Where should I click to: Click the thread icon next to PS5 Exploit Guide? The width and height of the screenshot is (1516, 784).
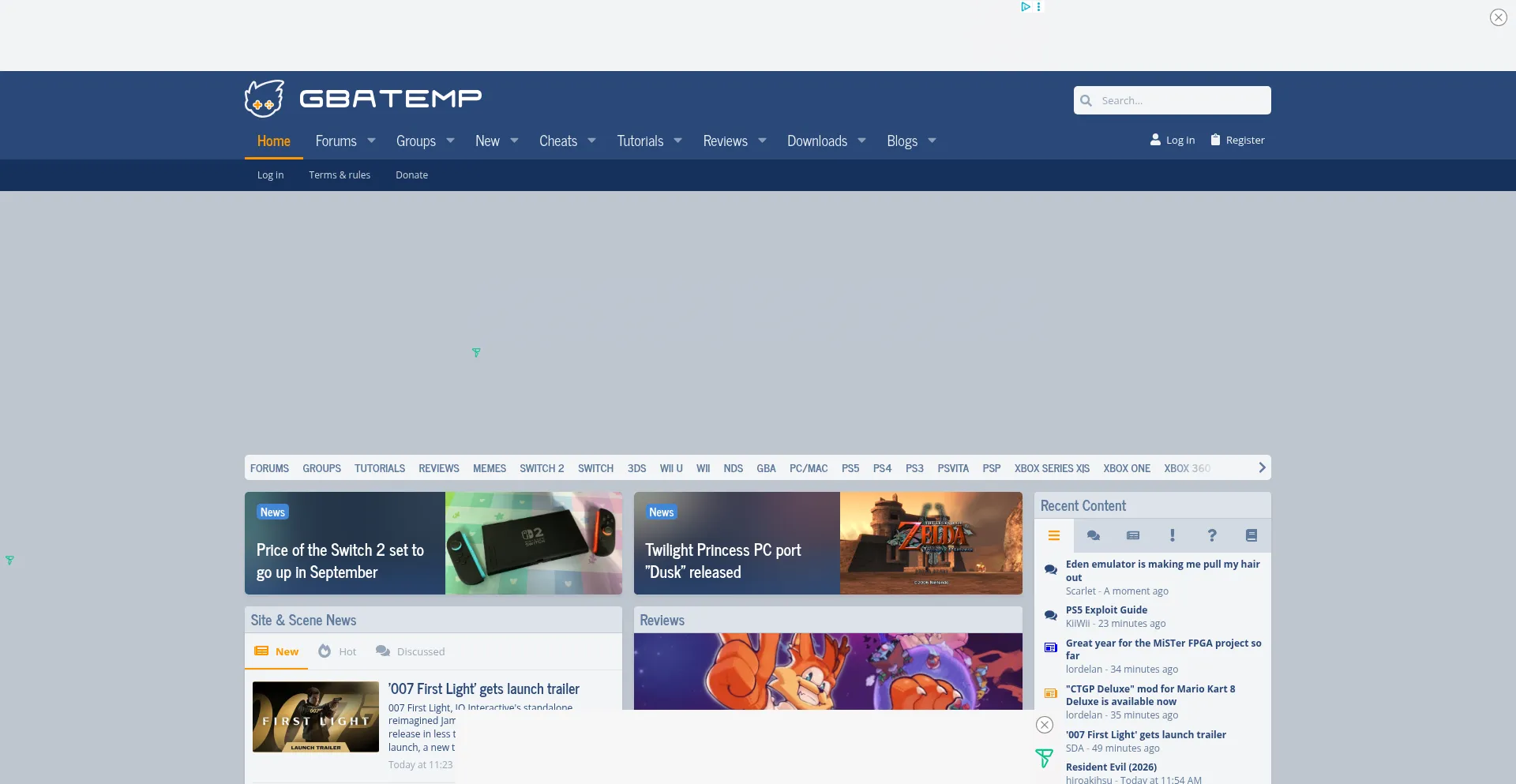[1051, 615]
